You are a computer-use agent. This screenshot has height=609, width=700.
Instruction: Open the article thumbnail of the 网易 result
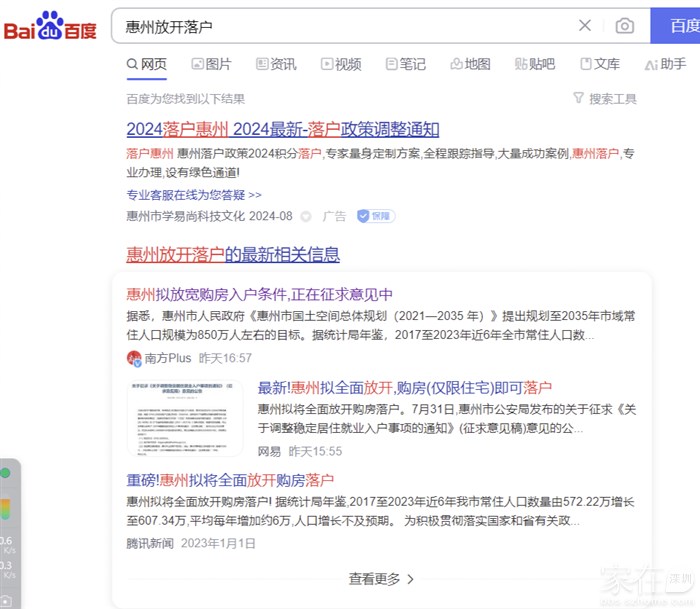pos(185,418)
